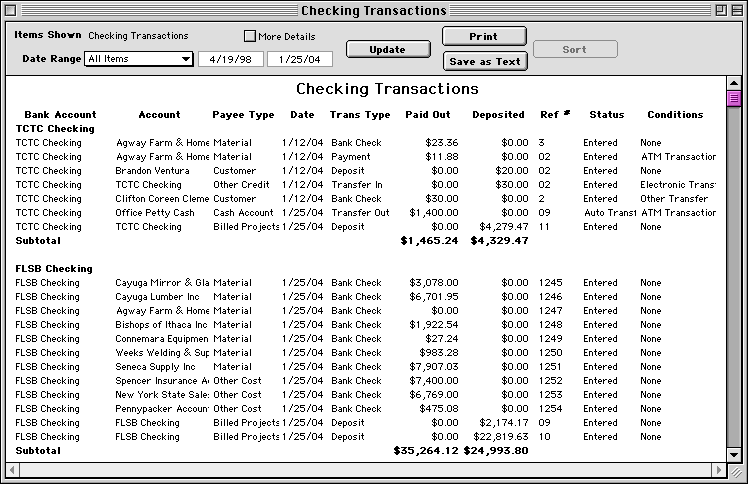Enable the More Details checkbox

pos(250,36)
